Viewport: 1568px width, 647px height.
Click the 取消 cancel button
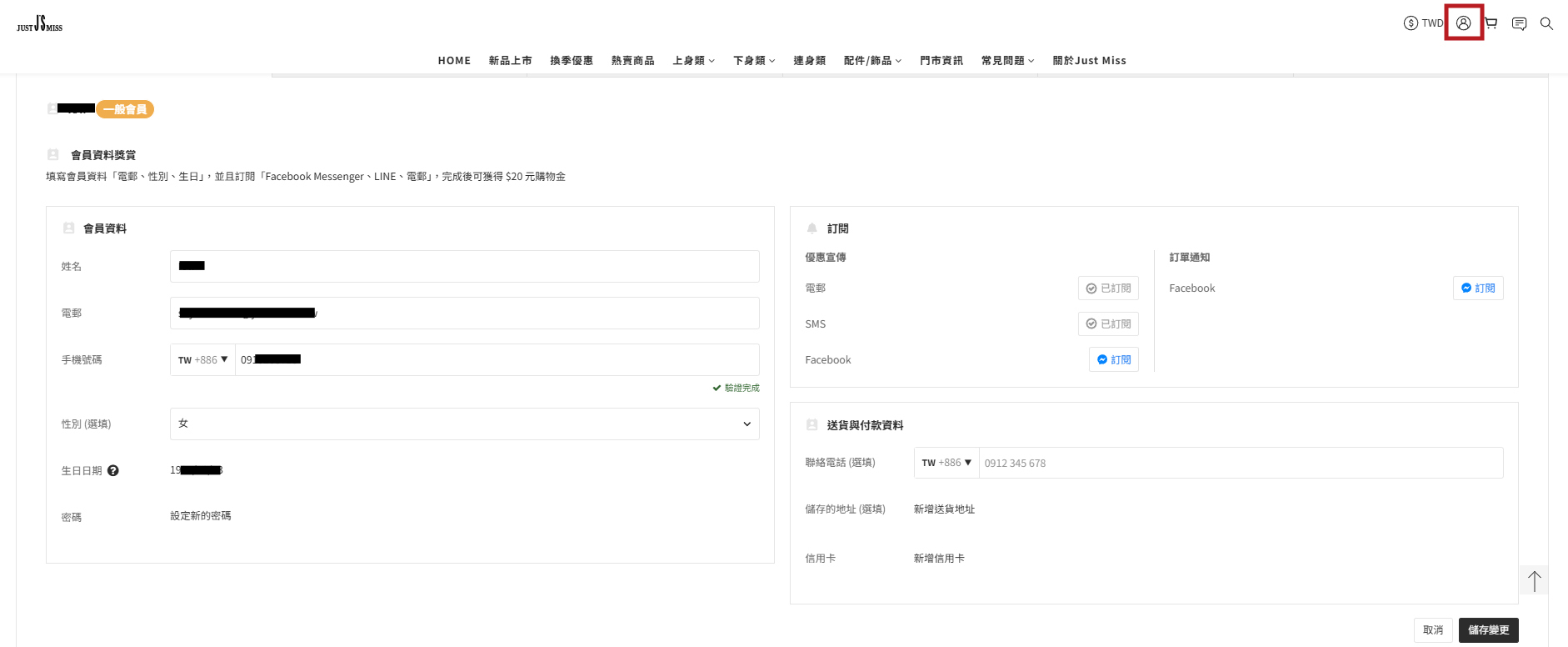1433,630
